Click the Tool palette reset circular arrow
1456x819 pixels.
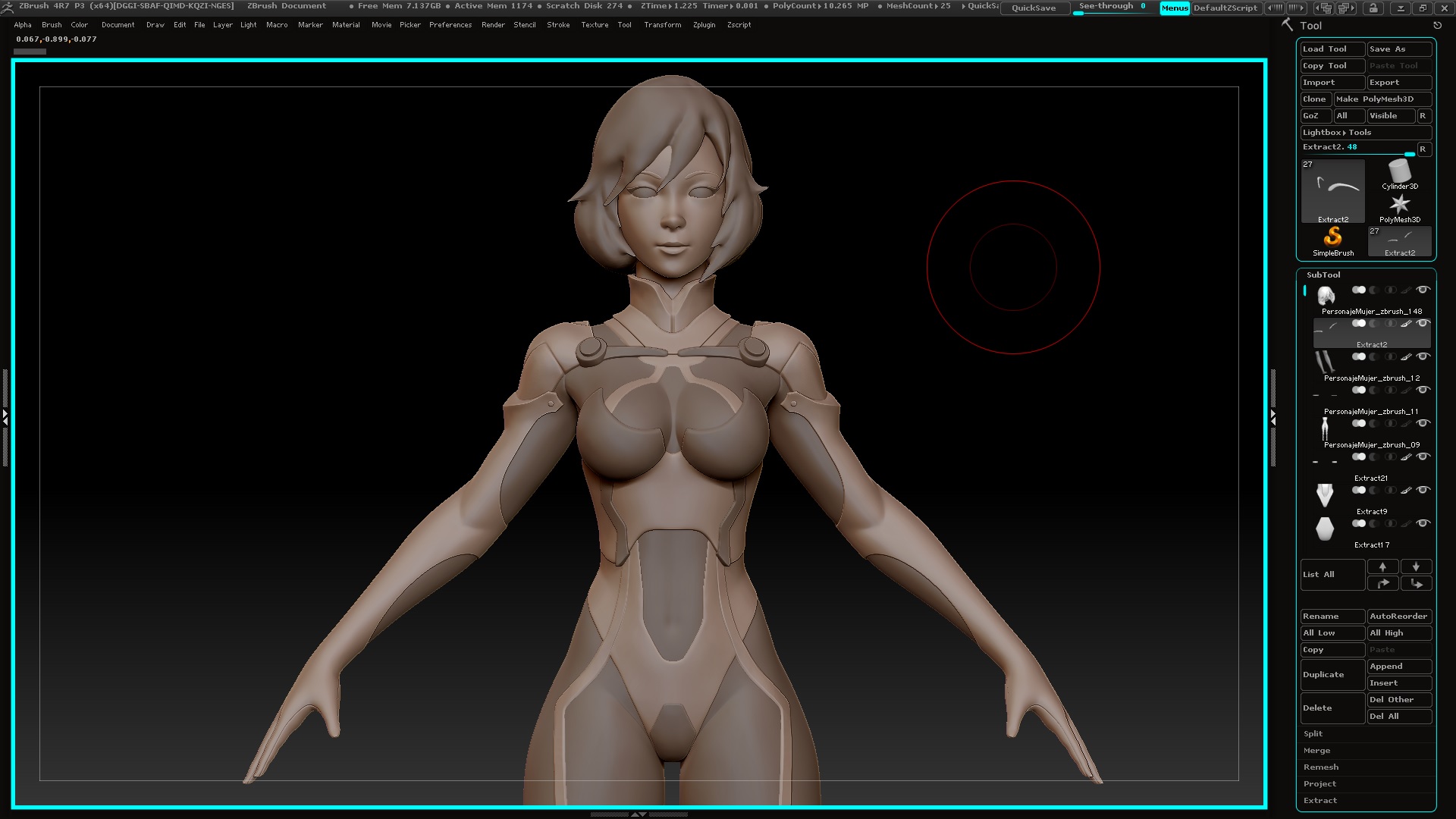click(1437, 26)
